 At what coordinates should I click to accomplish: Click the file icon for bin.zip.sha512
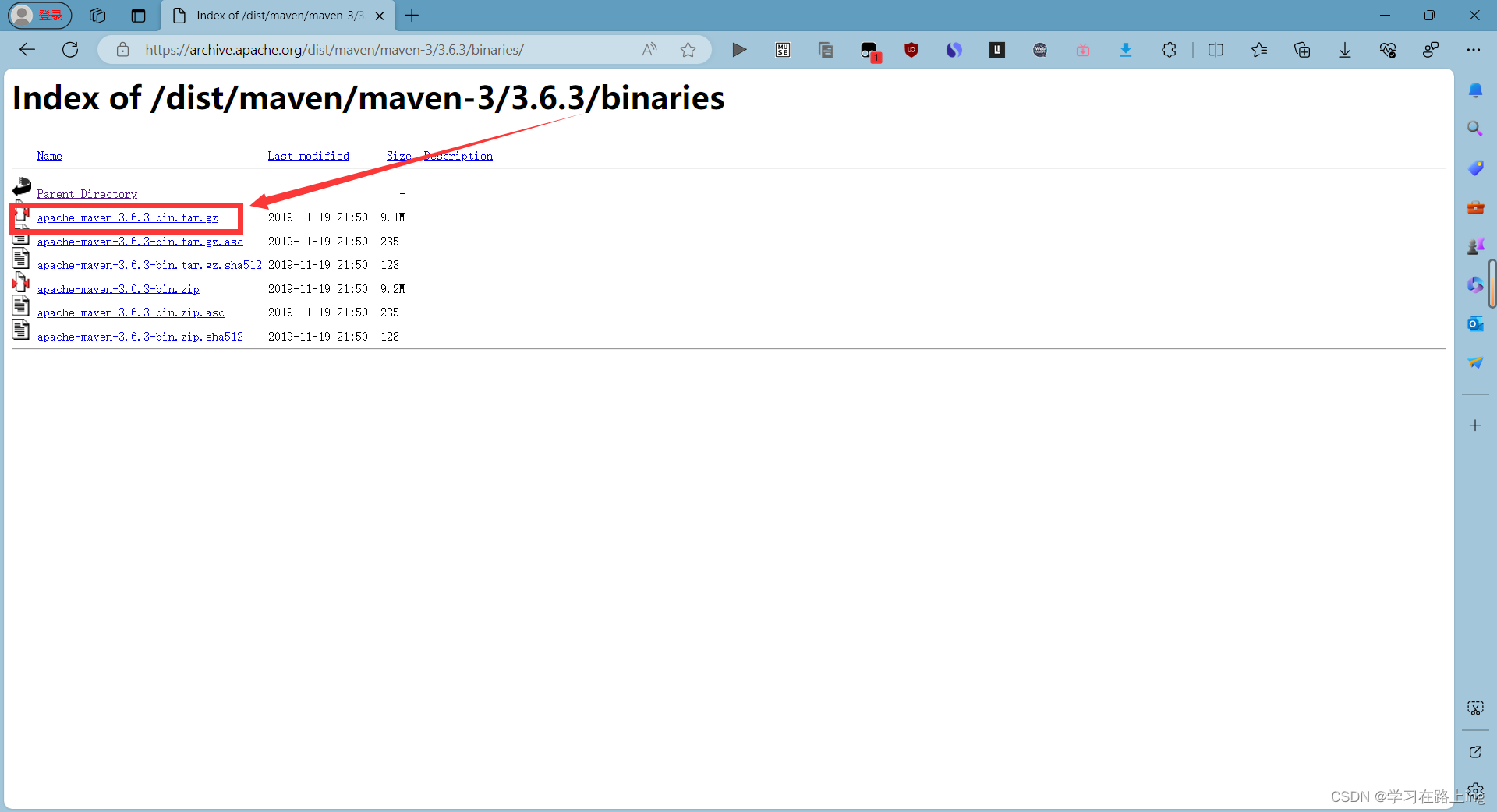coord(21,330)
